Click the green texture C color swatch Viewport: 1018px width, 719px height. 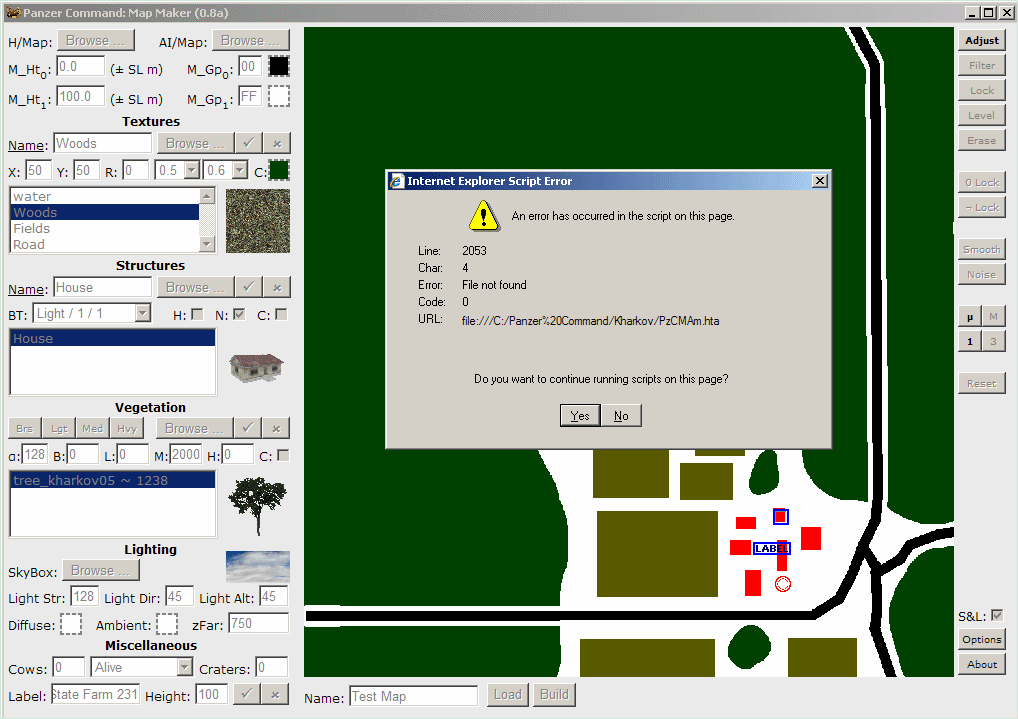pos(279,170)
